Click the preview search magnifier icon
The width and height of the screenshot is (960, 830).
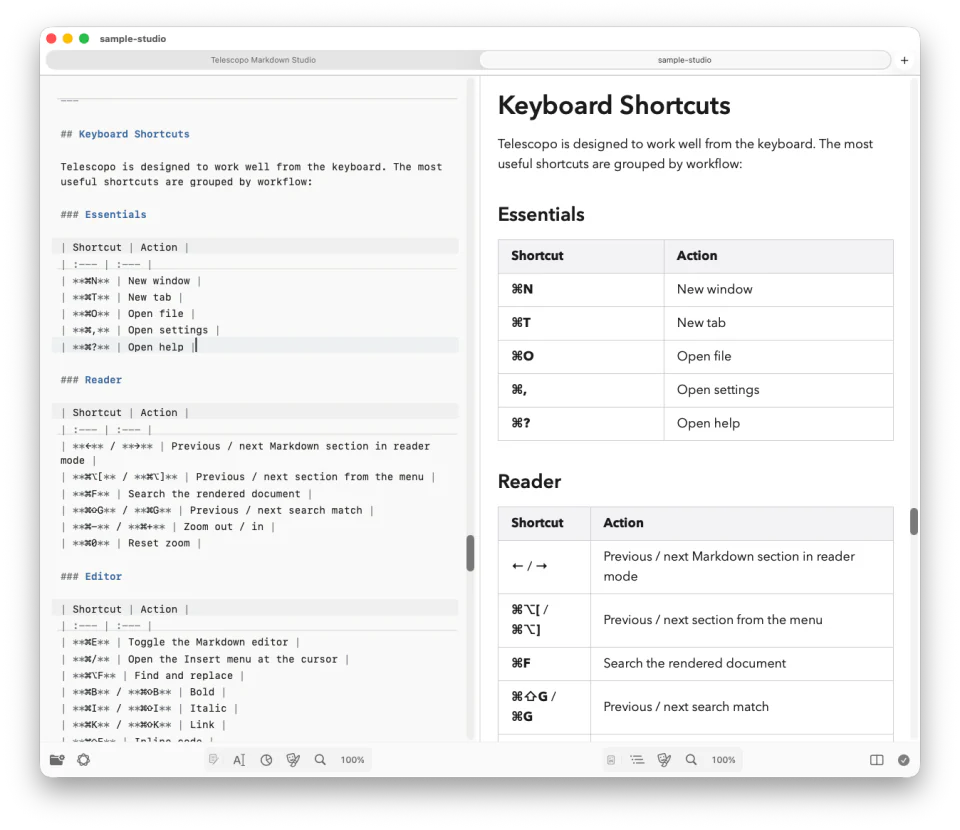[691, 760]
